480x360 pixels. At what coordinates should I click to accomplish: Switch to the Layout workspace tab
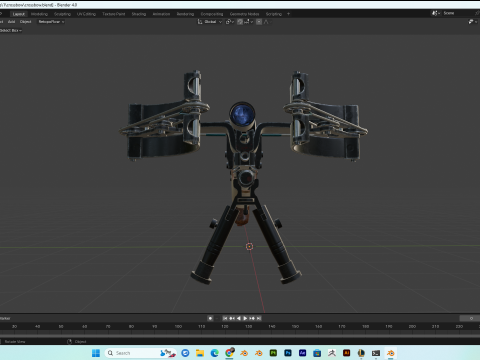click(x=19, y=14)
